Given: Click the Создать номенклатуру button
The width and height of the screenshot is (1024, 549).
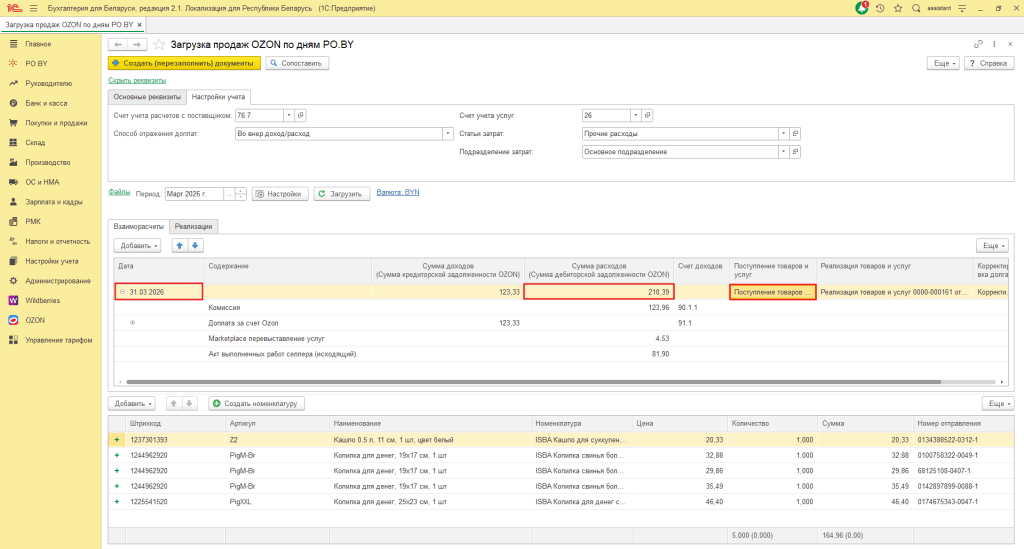Looking at the screenshot, I should [x=256, y=403].
